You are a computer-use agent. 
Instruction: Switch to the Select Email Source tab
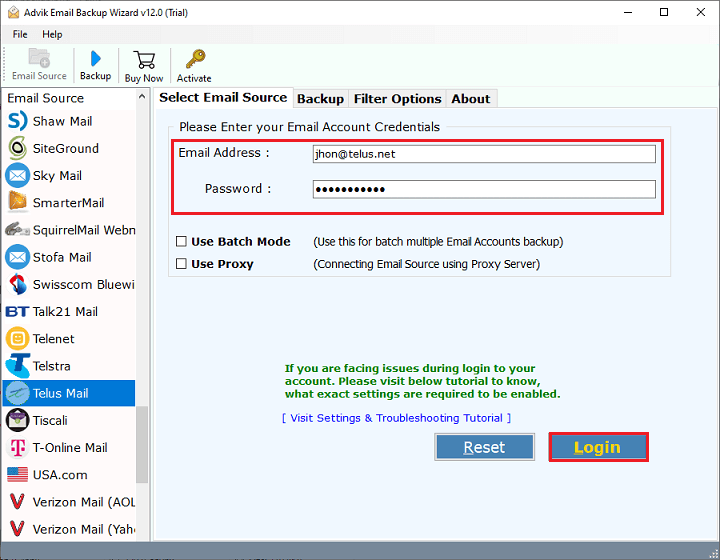tap(223, 97)
